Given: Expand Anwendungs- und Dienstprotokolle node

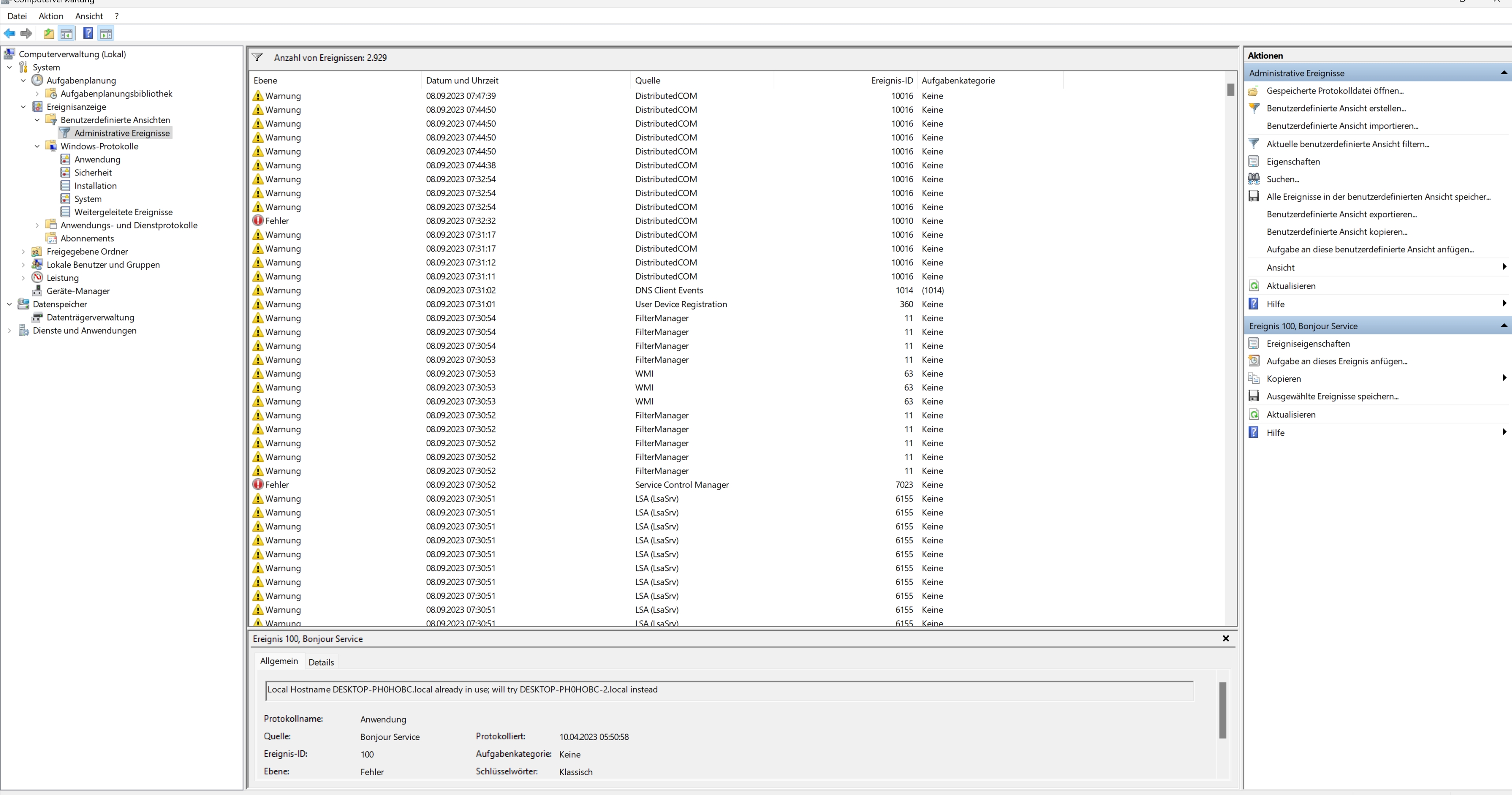Looking at the screenshot, I should [37, 225].
